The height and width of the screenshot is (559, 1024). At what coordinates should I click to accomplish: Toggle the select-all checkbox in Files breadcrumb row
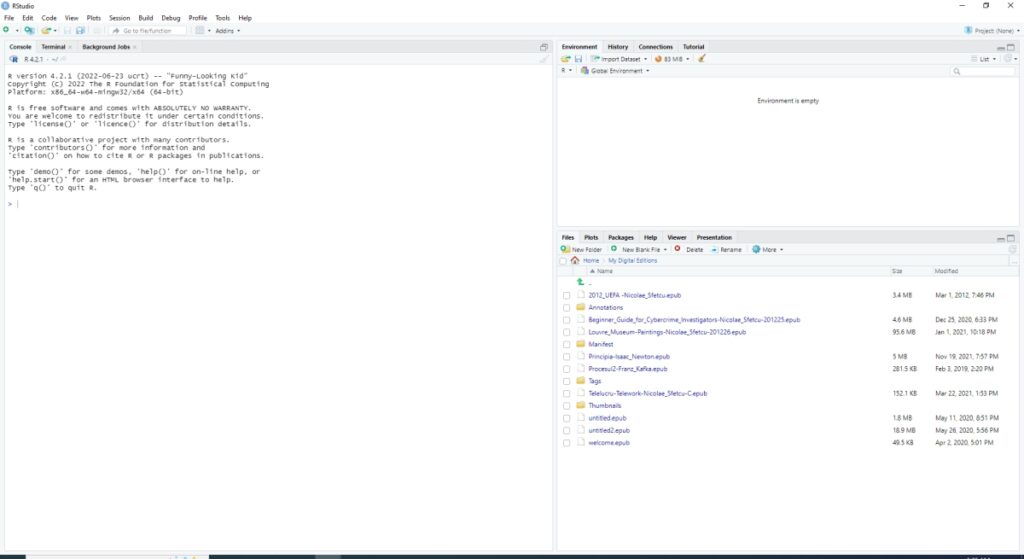click(563, 261)
